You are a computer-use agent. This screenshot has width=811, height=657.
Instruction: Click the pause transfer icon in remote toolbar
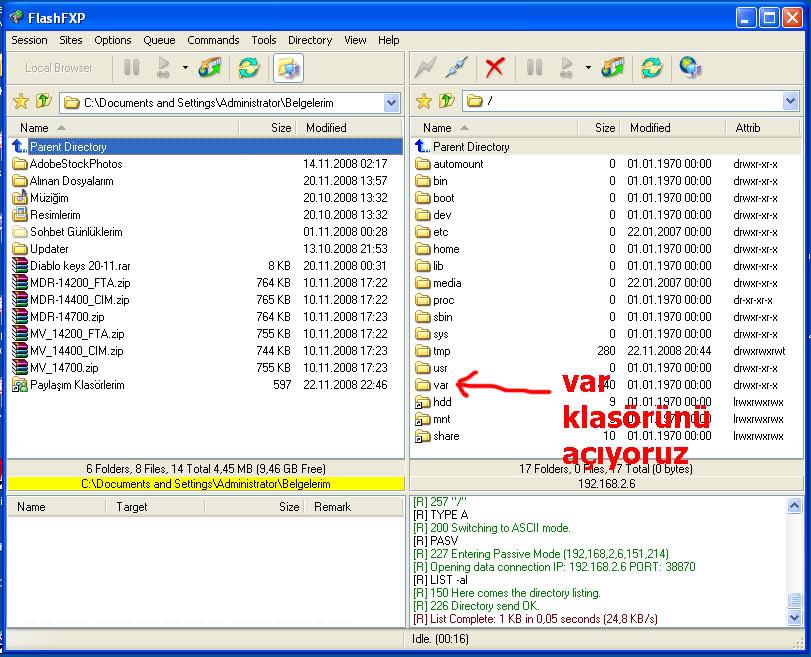click(534, 68)
